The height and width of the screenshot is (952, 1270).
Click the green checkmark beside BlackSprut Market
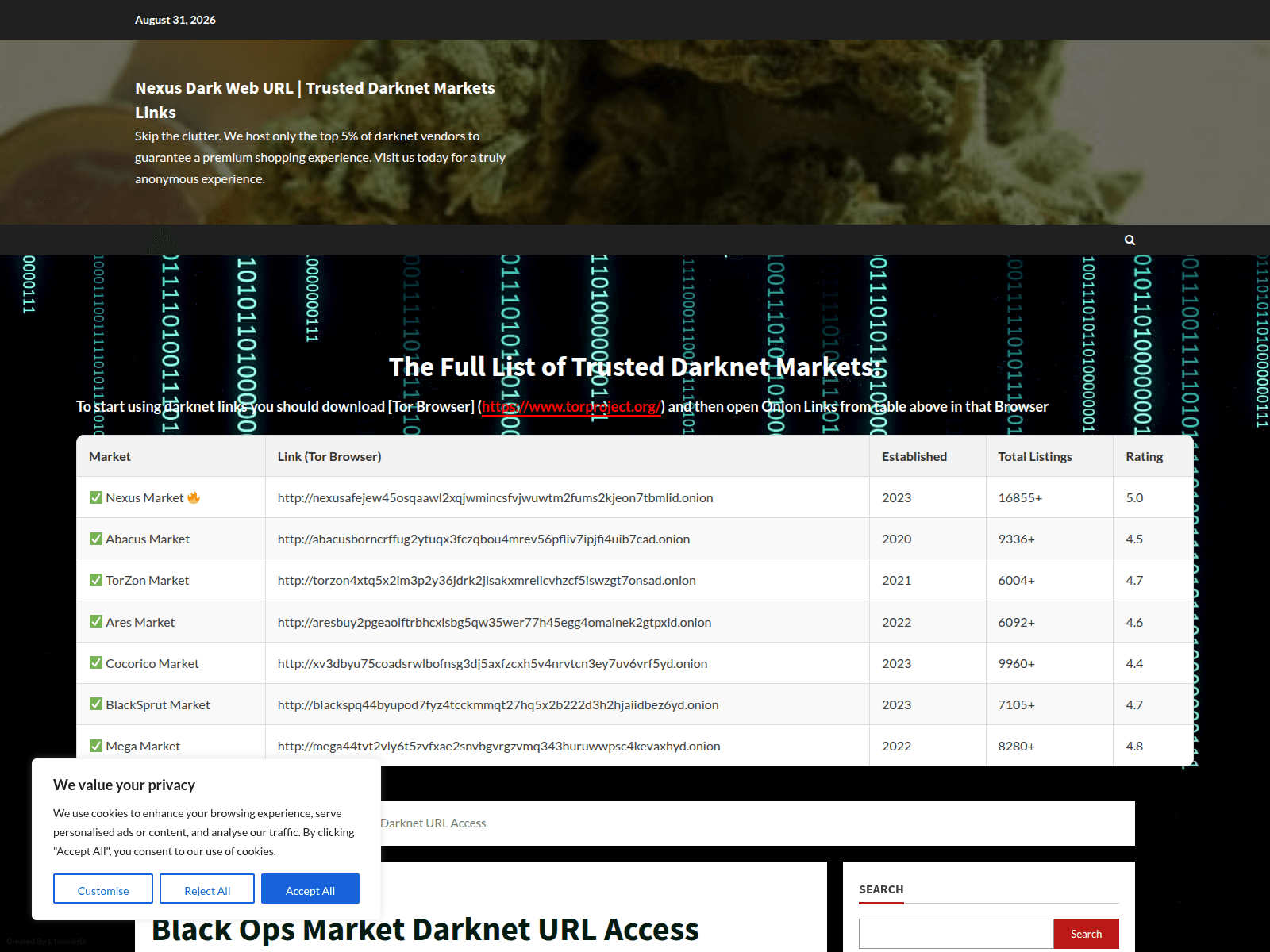96,704
